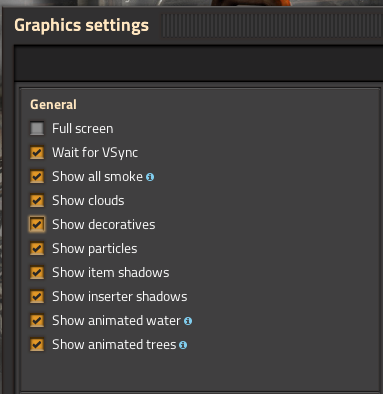
Task: Click the Full screen label text
Action: click(83, 129)
